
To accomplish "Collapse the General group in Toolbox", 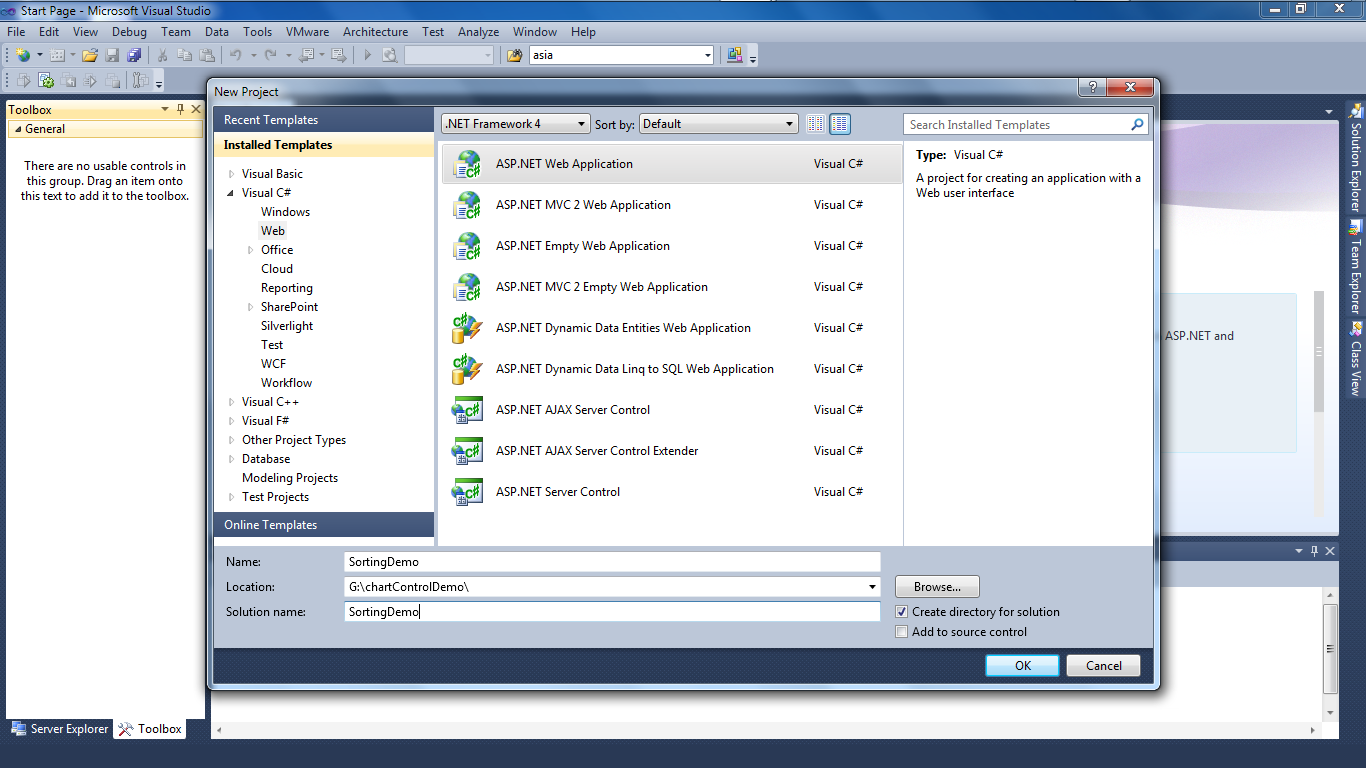I will click(17, 129).
